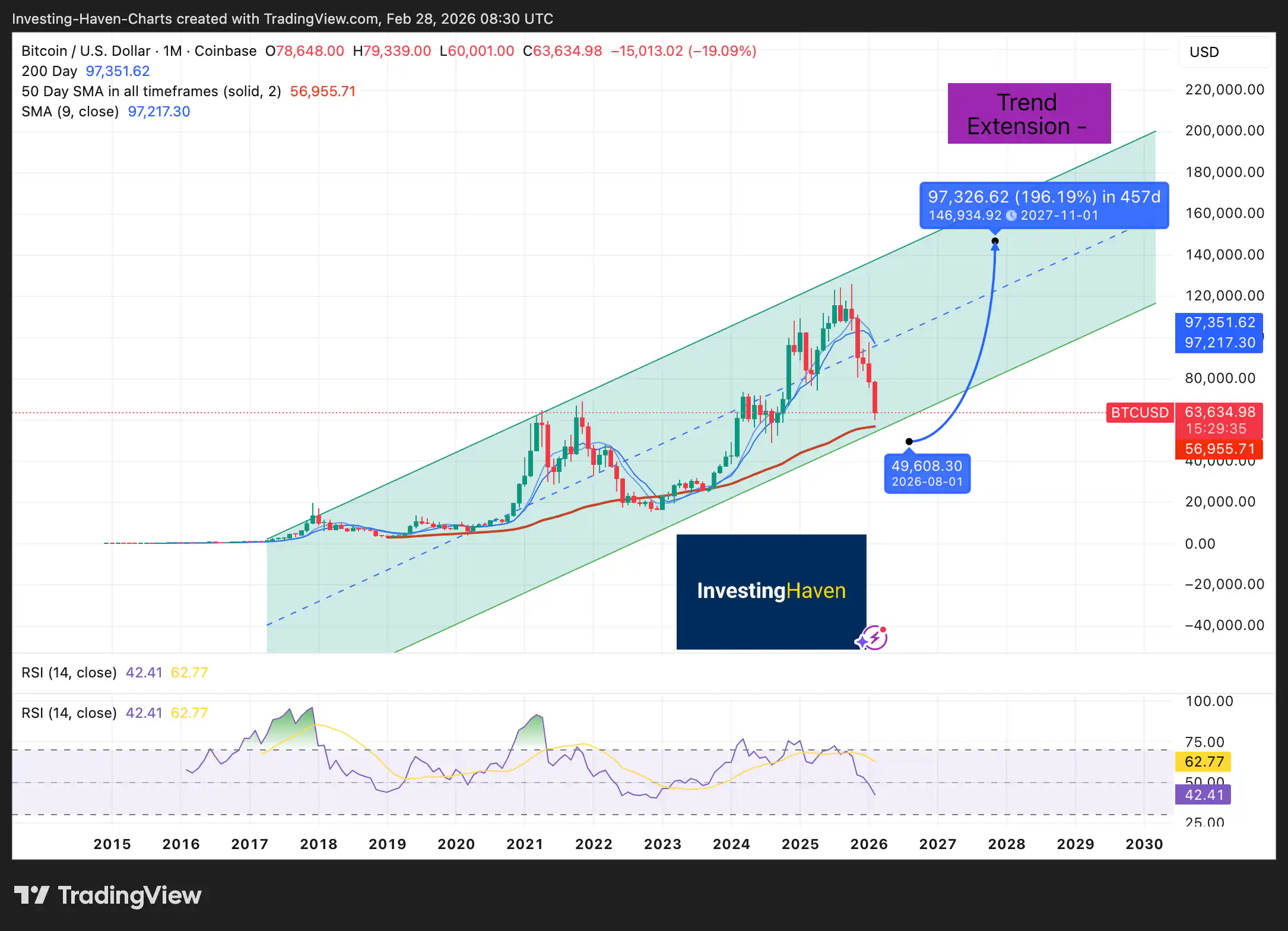Open the USD currency selector
The height and width of the screenshot is (931, 1288).
[x=1204, y=52]
